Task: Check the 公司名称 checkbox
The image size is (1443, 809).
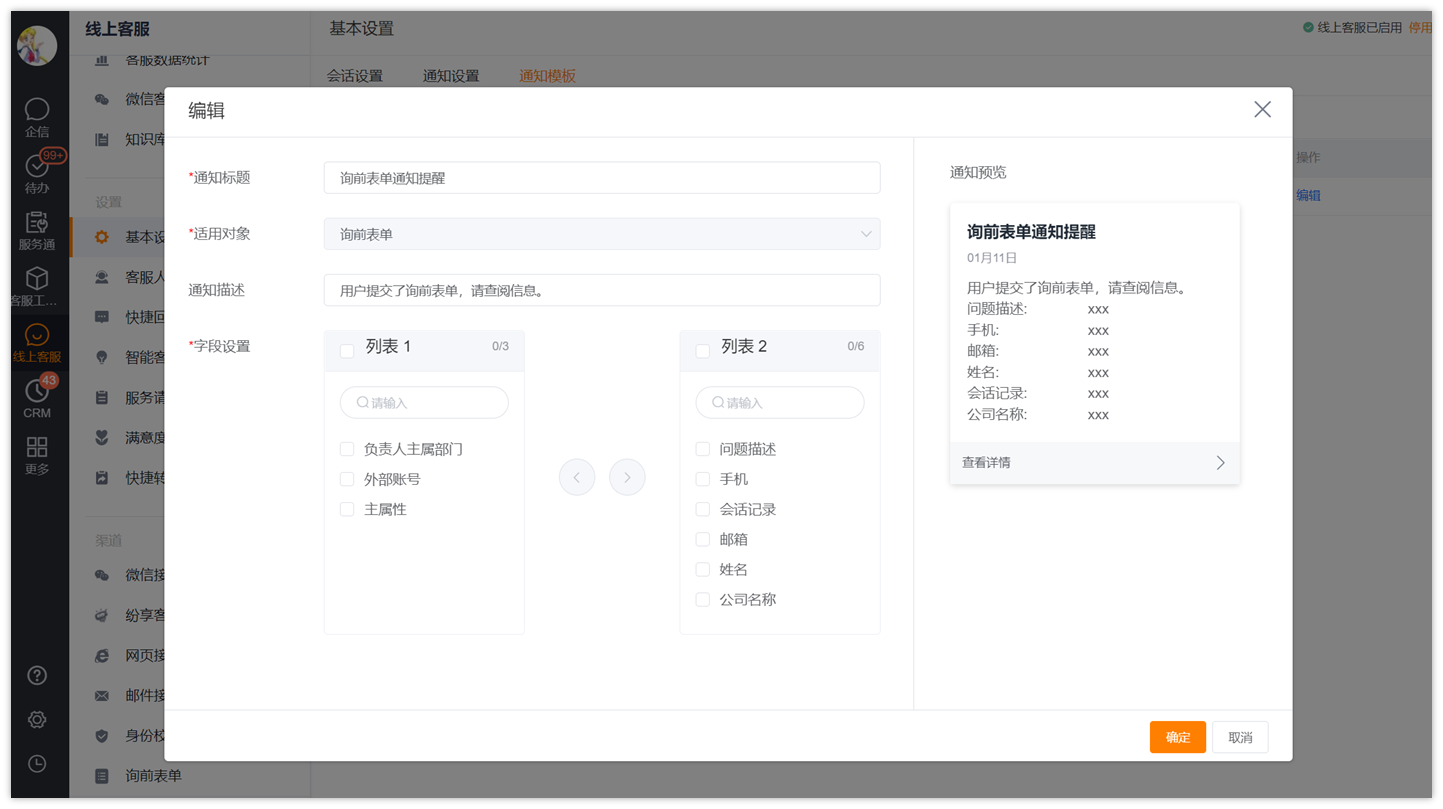Action: (x=703, y=600)
